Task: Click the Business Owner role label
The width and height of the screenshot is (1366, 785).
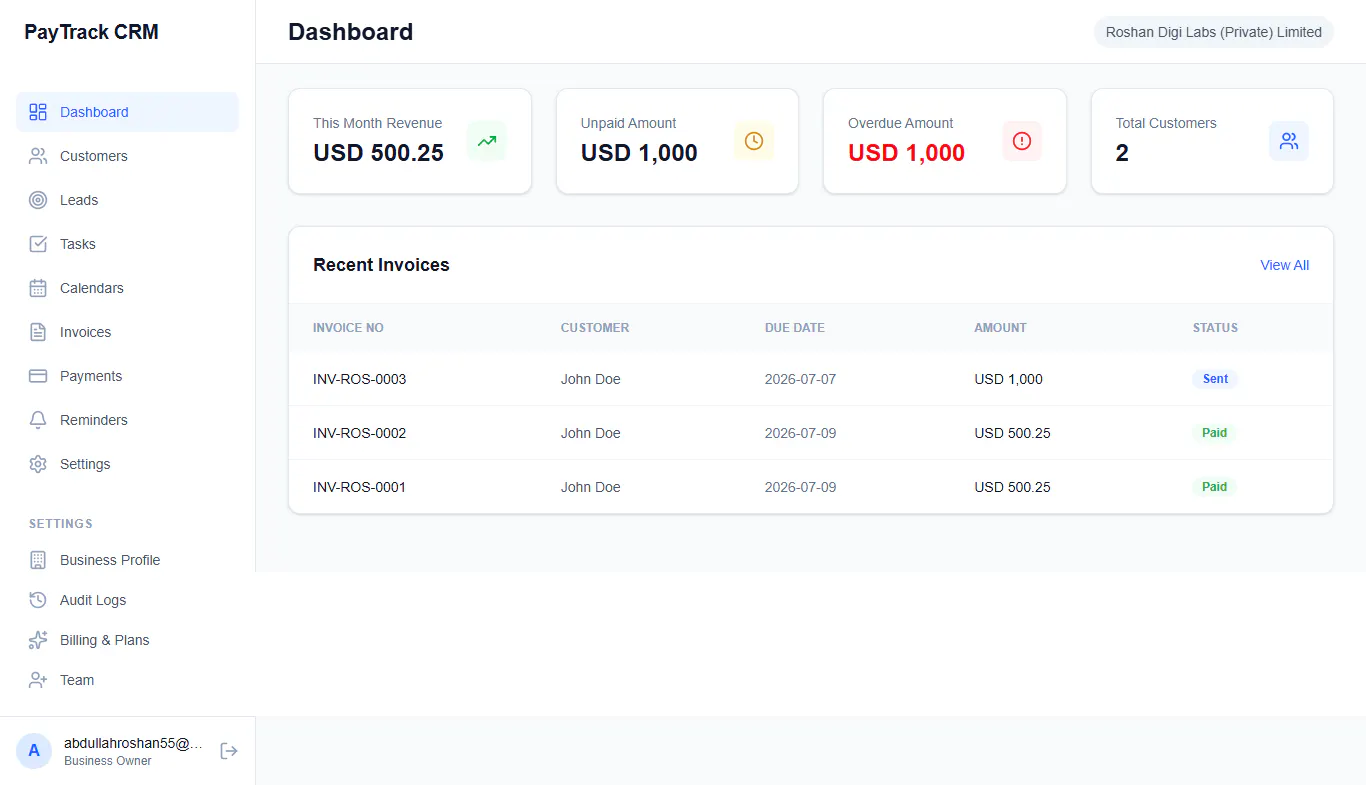Action: click(x=108, y=761)
